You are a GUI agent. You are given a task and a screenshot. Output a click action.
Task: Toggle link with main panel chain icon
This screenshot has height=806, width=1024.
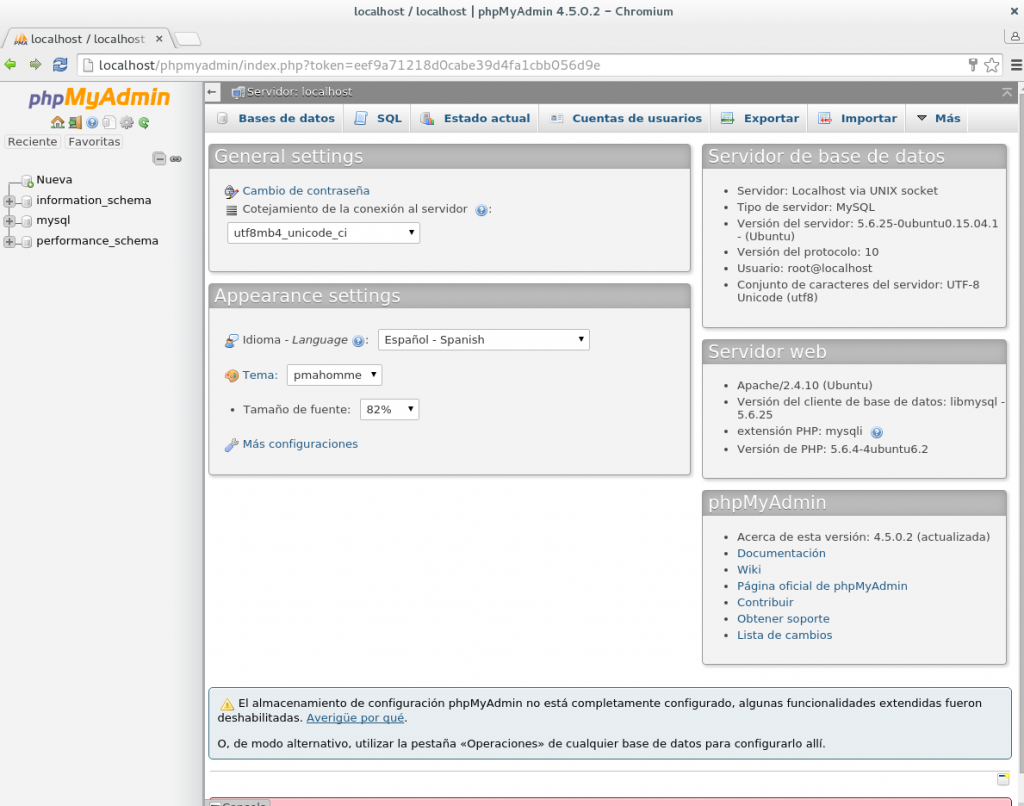(175, 158)
